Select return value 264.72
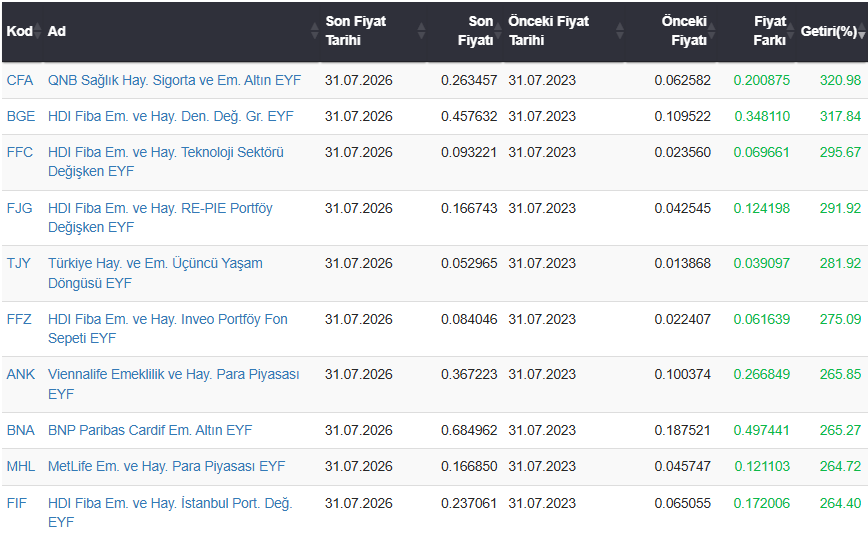The height and width of the screenshot is (538, 868). pyautogui.click(x=840, y=466)
